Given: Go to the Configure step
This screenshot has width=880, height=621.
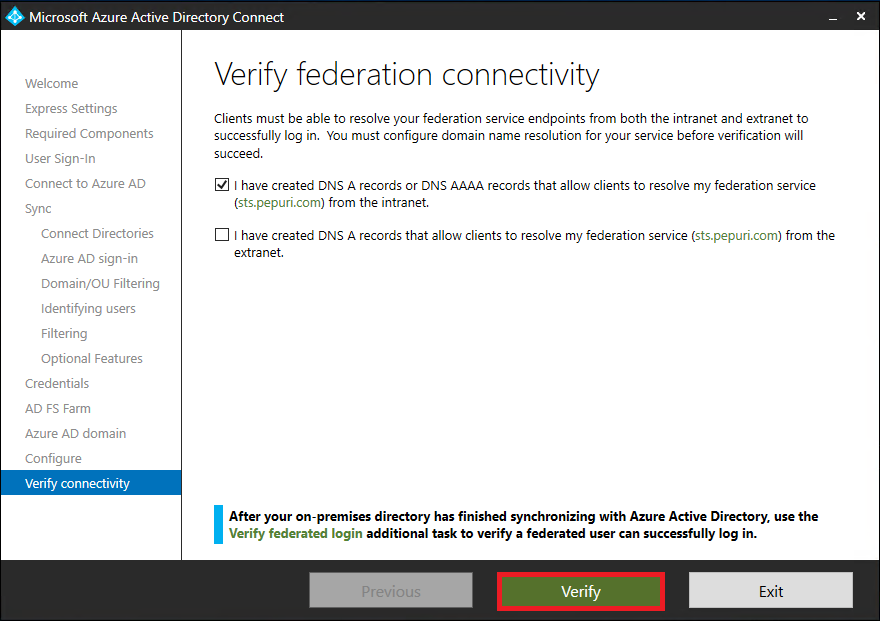Looking at the screenshot, I should click(53, 459).
